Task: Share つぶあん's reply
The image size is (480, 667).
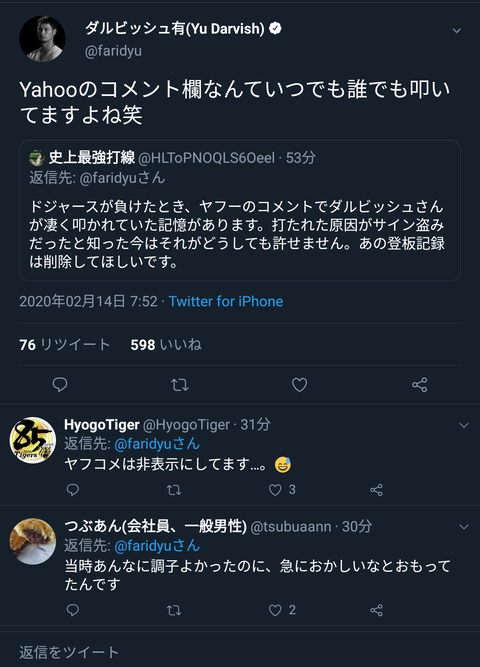Action: click(376, 610)
